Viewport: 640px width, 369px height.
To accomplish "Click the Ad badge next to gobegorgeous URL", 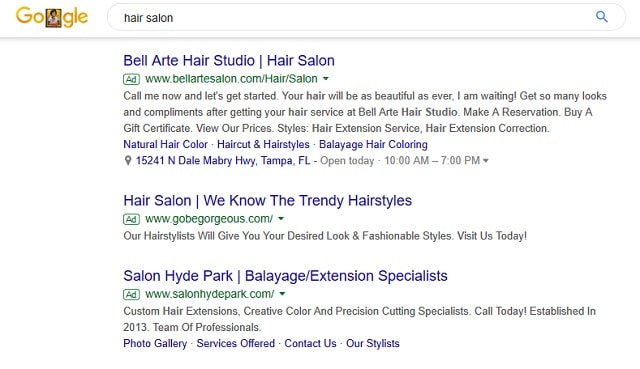I will pos(131,219).
